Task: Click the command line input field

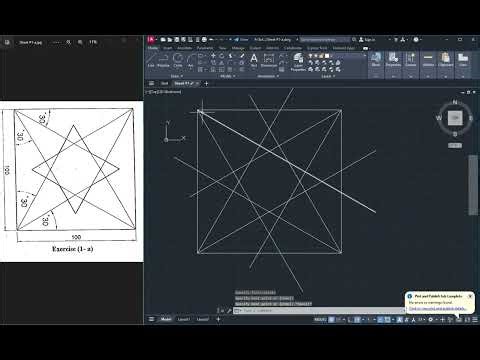Action: coord(320,310)
